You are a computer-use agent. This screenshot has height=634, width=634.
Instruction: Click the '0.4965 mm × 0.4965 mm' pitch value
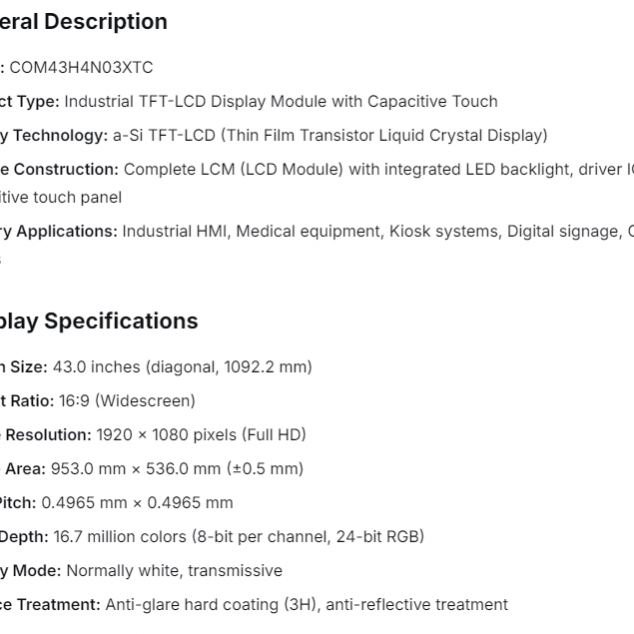[x=151, y=503]
